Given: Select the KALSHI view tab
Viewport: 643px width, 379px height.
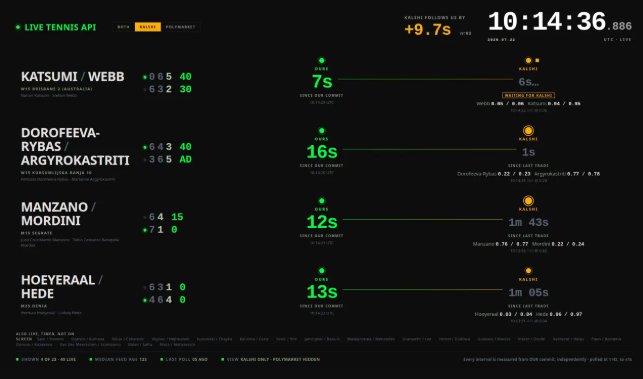Looking at the screenshot, I should pos(148,27).
